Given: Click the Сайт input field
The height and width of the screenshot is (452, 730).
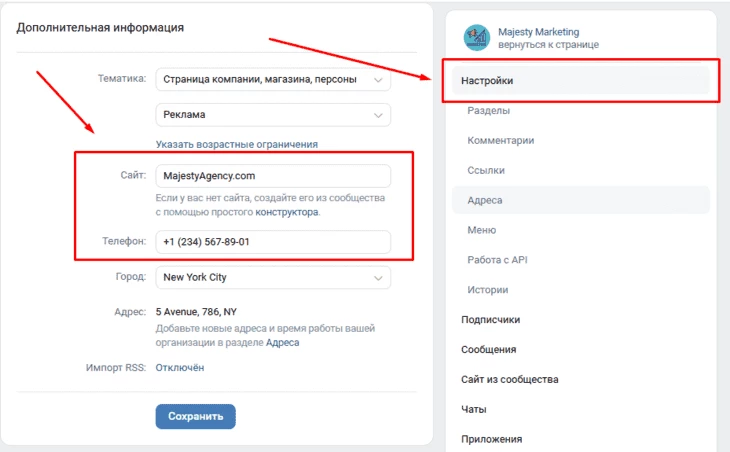Looking at the screenshot, I should (273, 176).
